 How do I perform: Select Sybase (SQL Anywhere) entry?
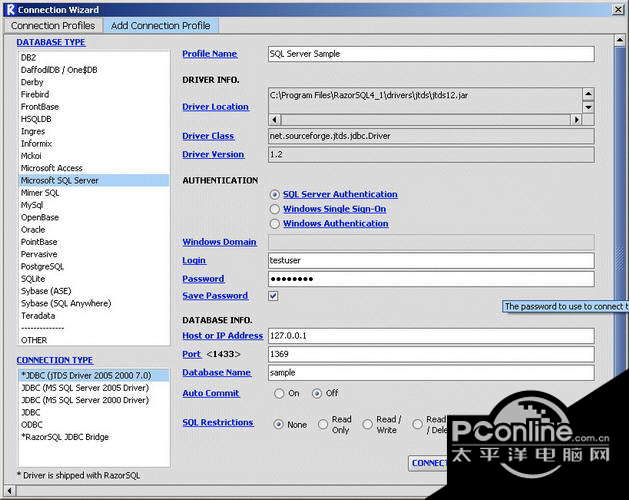[94, 303]
